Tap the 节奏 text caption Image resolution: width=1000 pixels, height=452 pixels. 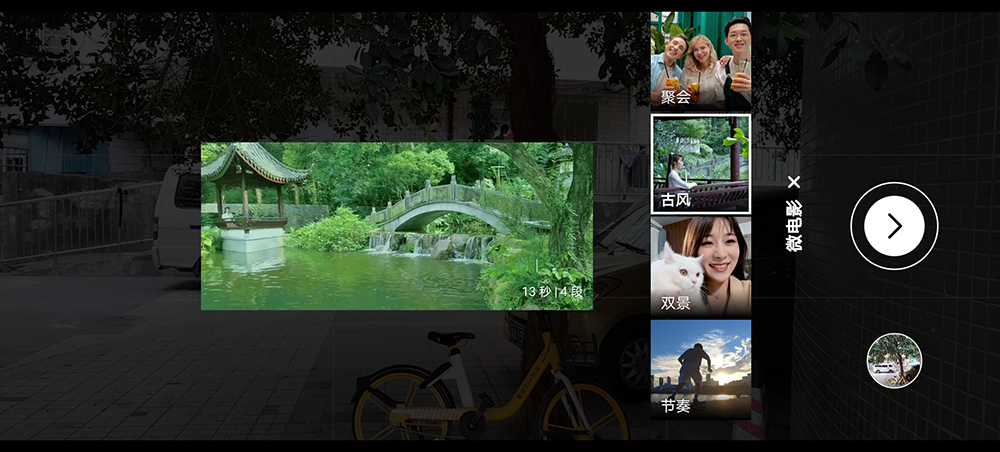[x=676, y=405]
